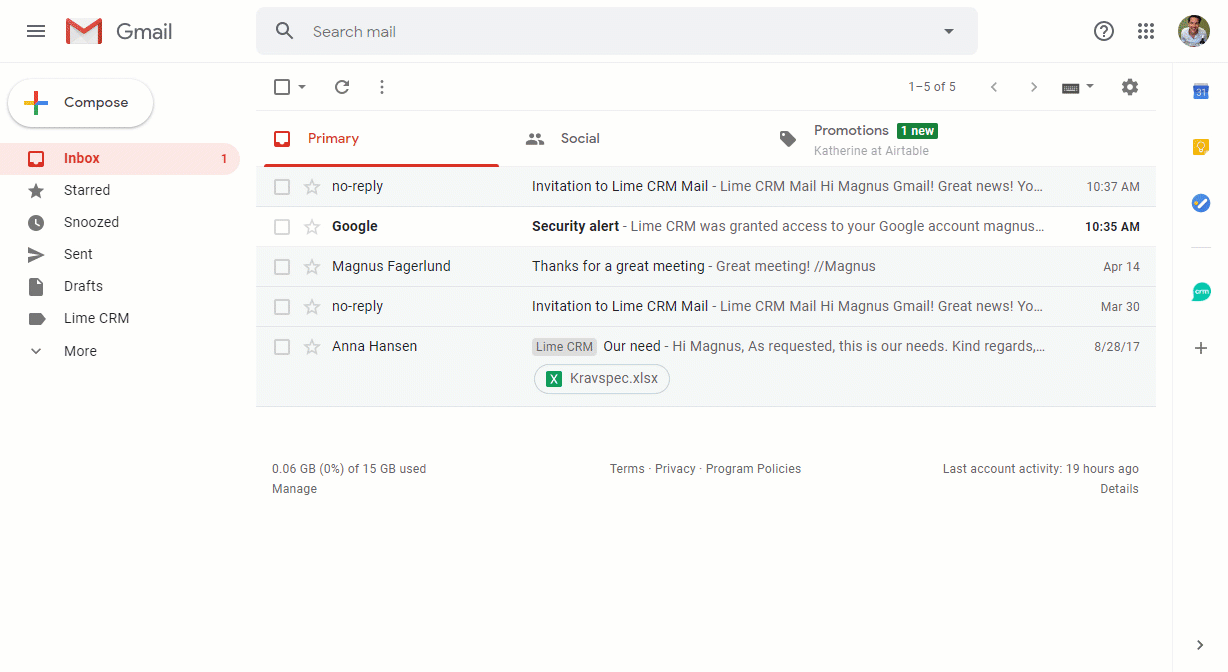The height and width of the screenshot is (672, 1228).
Task: Open the Inbox folder
Action: pos(120,158)
